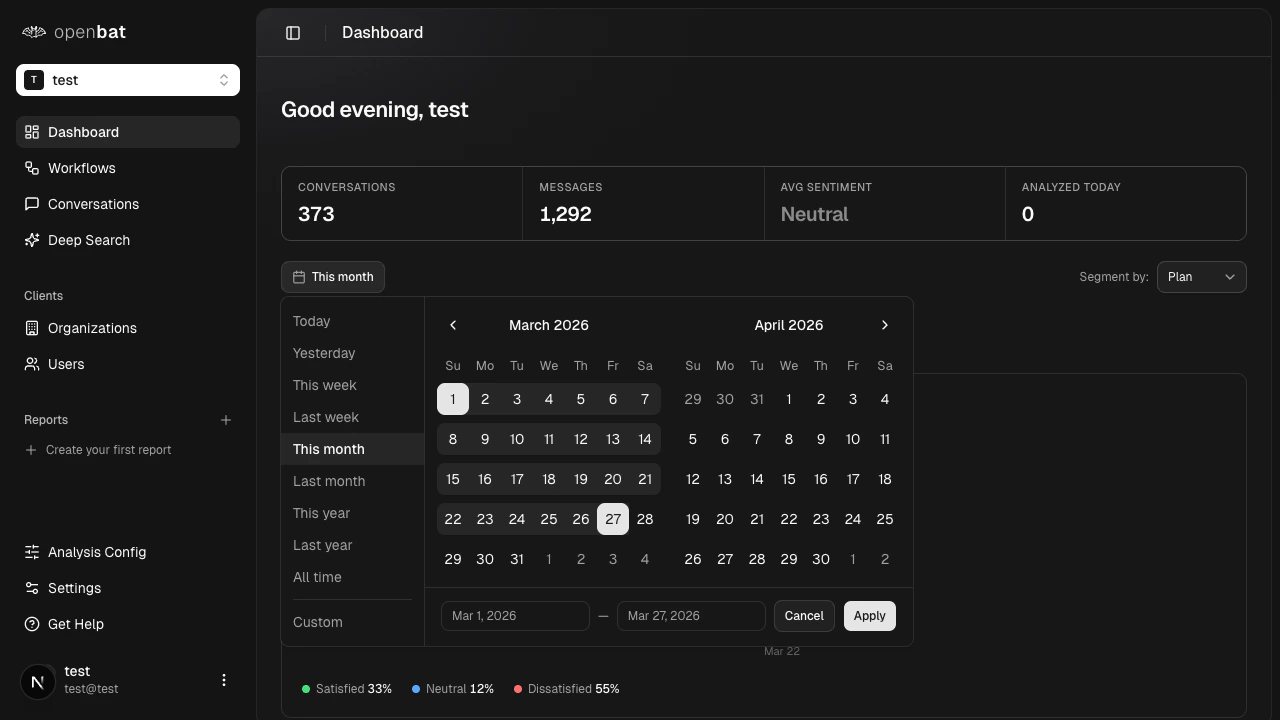The image size is (1280, 720).
Task: Open the Users page
Action: 66,364
